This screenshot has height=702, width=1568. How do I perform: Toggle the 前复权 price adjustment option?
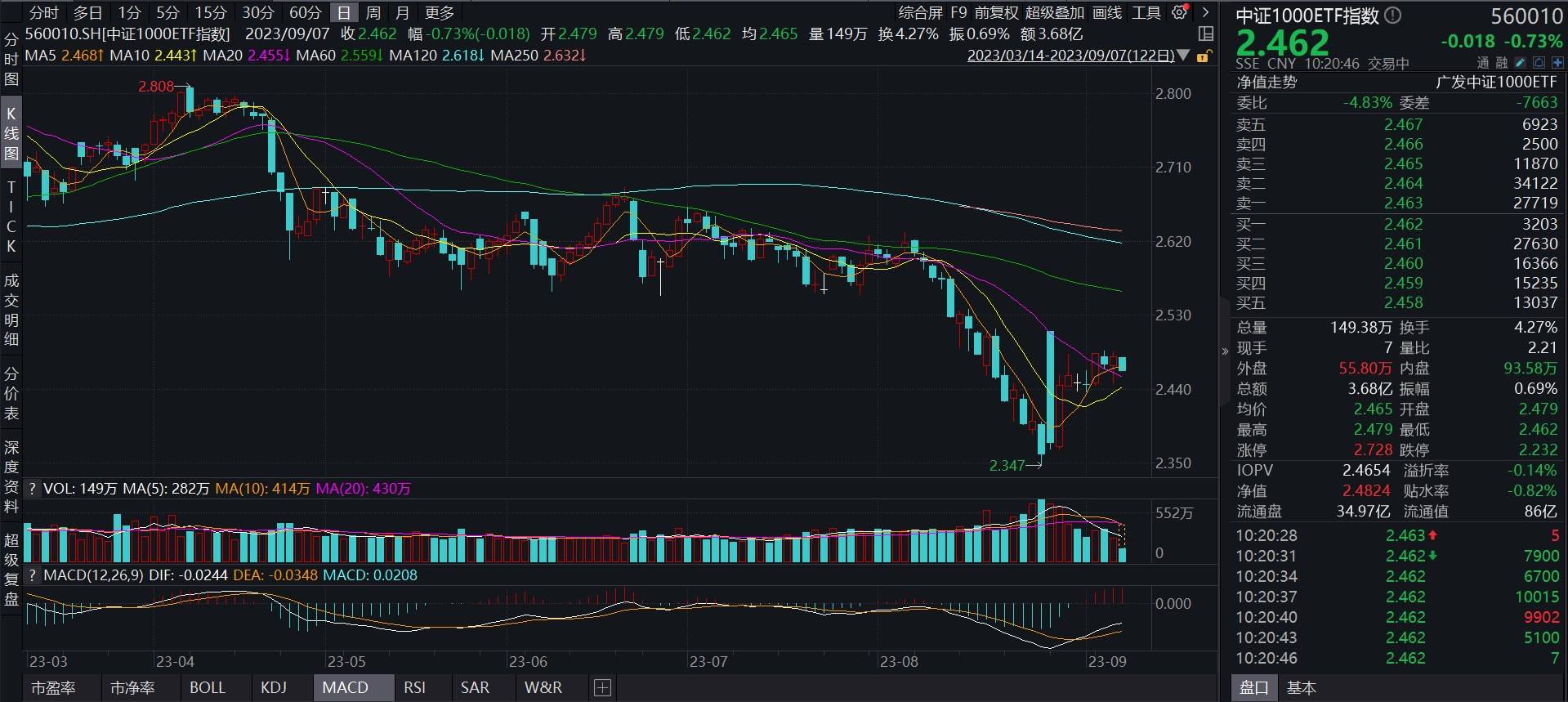pyautogui.click(x=996, y=12)
